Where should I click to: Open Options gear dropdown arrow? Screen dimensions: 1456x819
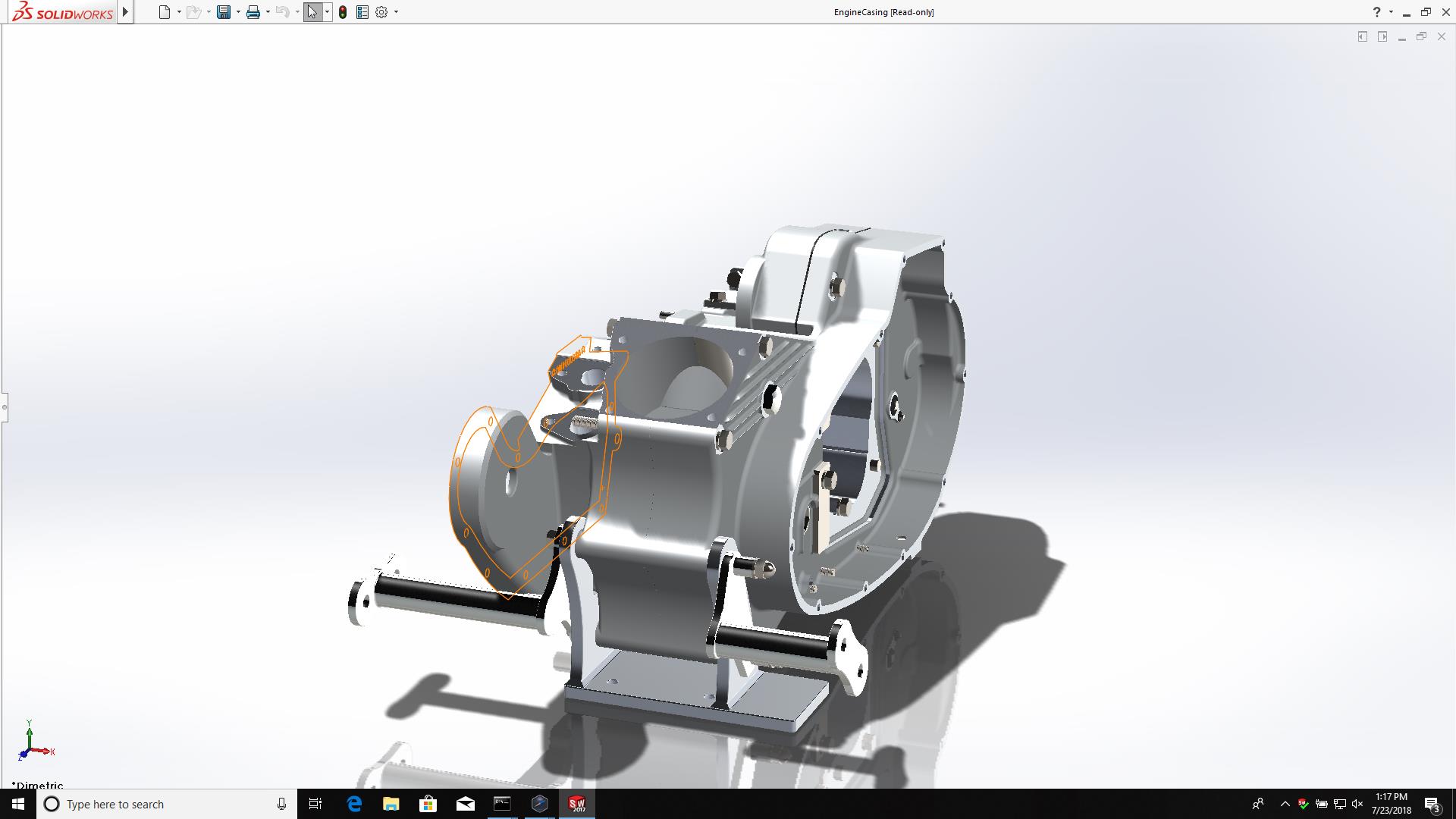click(x=396, y=12)
